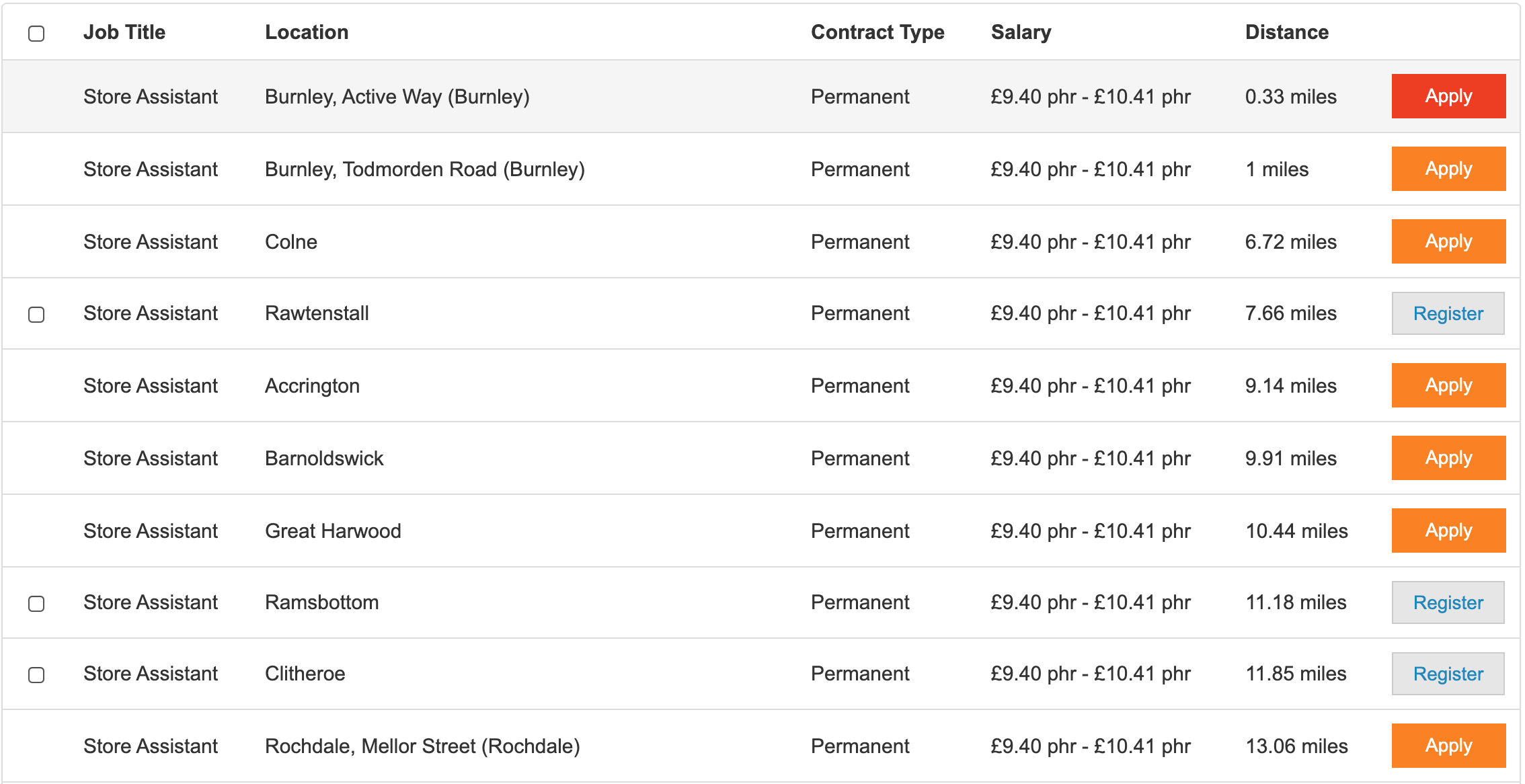Apply for Rochdale Mellor Street job

(1448, 746)
